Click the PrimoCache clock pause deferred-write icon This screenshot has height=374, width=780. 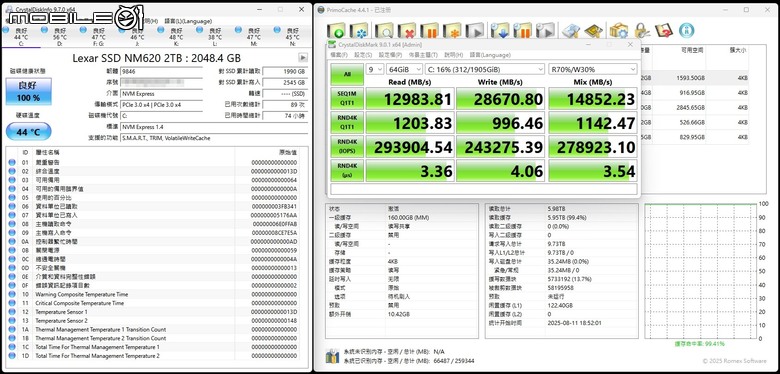(x=522, y=31)
